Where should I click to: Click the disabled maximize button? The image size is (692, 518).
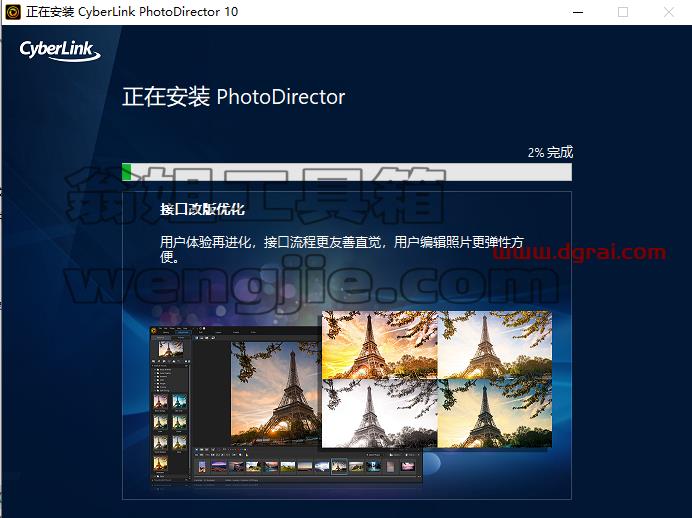pyautogui.click(x=623, y=12)
